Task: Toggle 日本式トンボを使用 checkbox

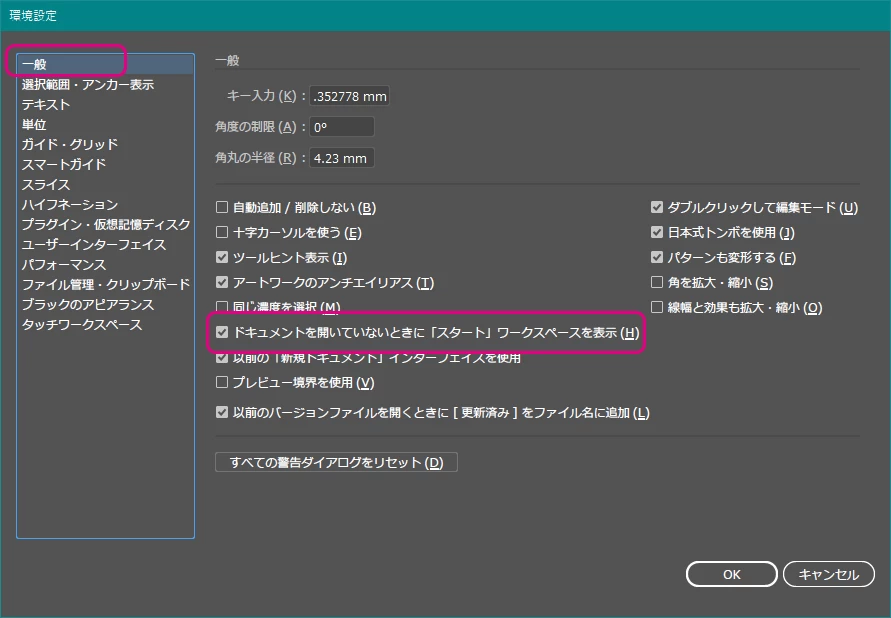Action: [x=657, y=232]
